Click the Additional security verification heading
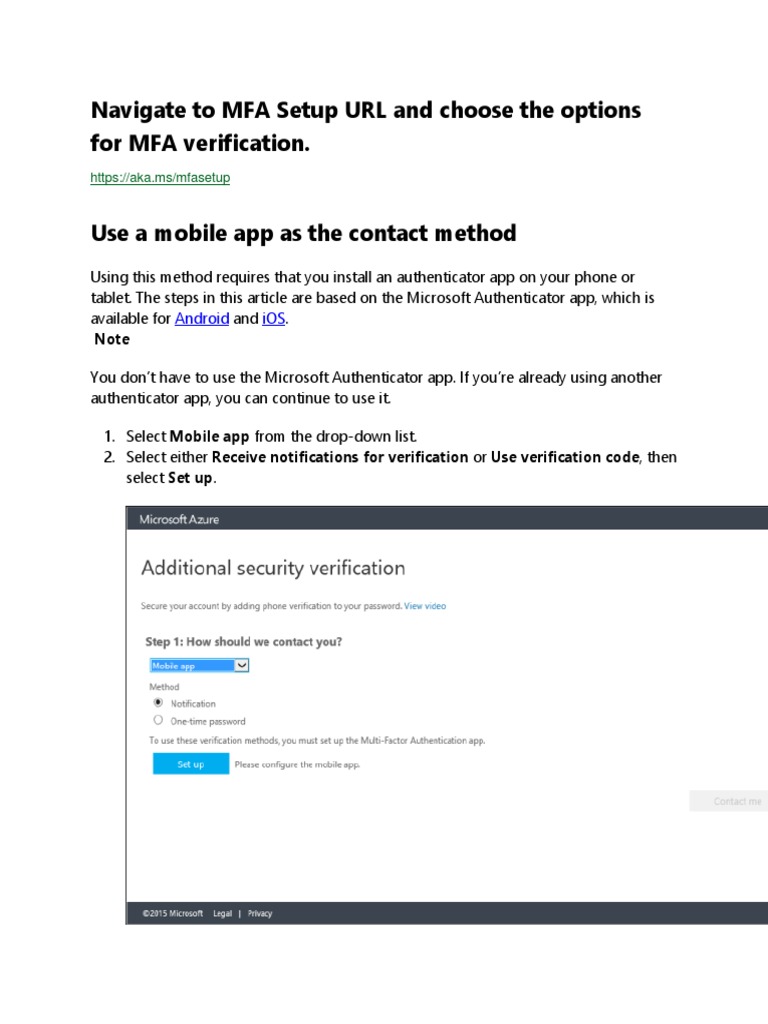 point(273,568)
